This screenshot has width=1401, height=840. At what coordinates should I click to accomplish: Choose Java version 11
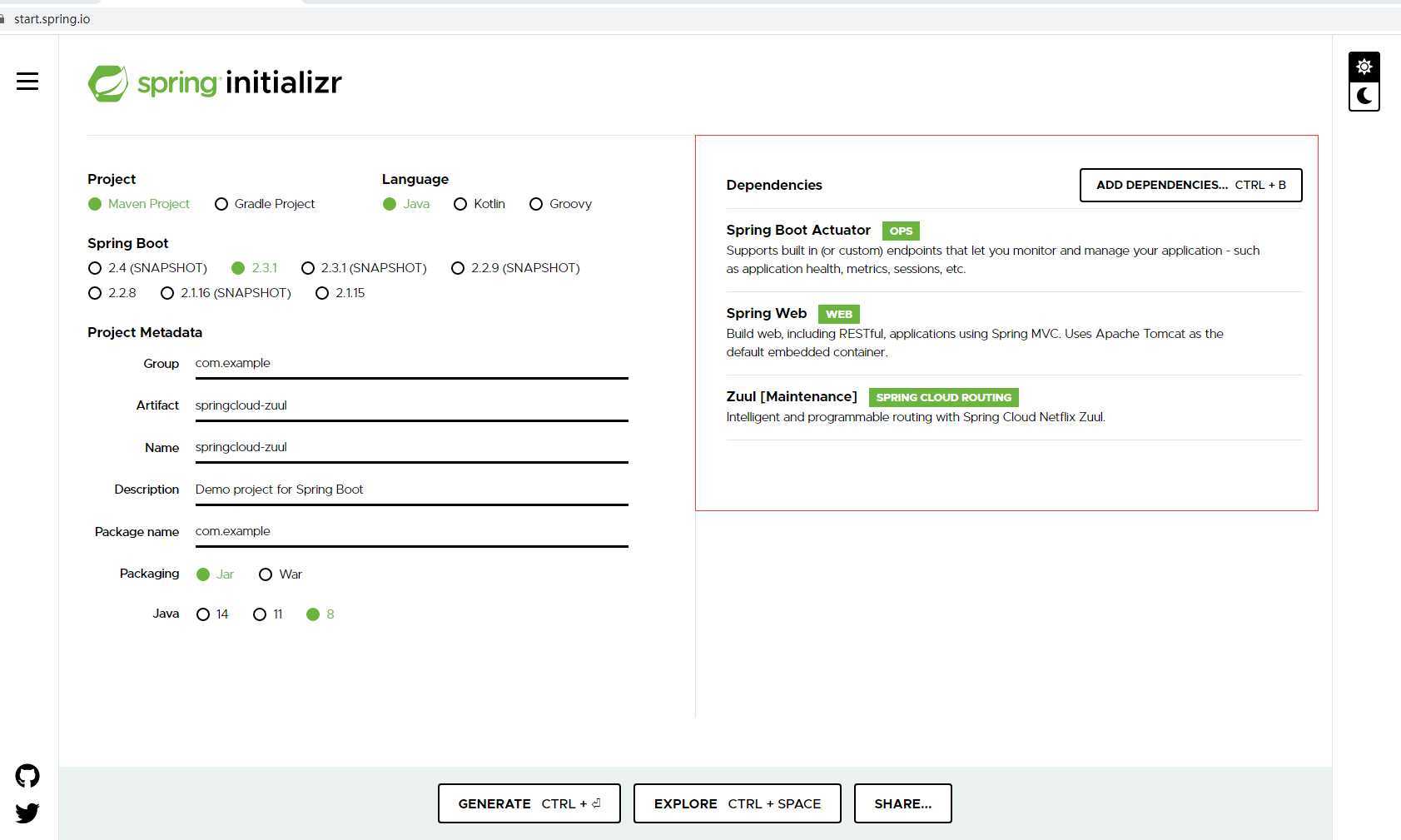(268, 614)
